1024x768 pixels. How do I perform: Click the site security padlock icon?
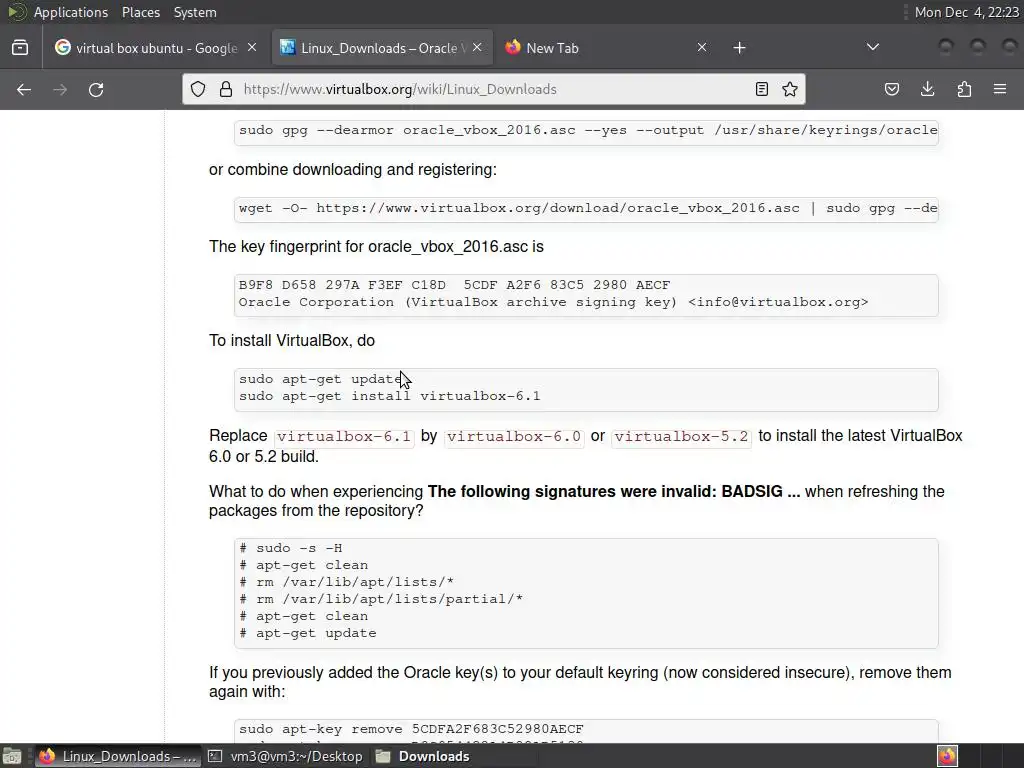226,89
